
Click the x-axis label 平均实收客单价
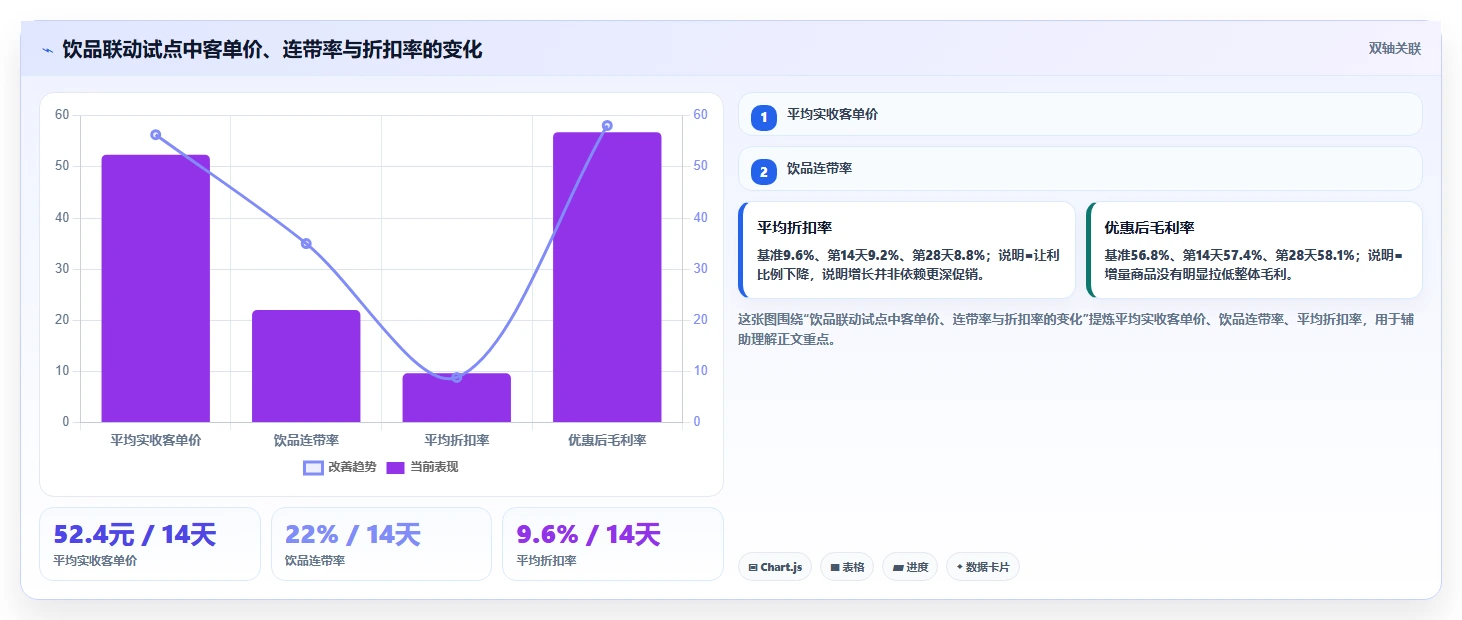click(x=156, y=440)
